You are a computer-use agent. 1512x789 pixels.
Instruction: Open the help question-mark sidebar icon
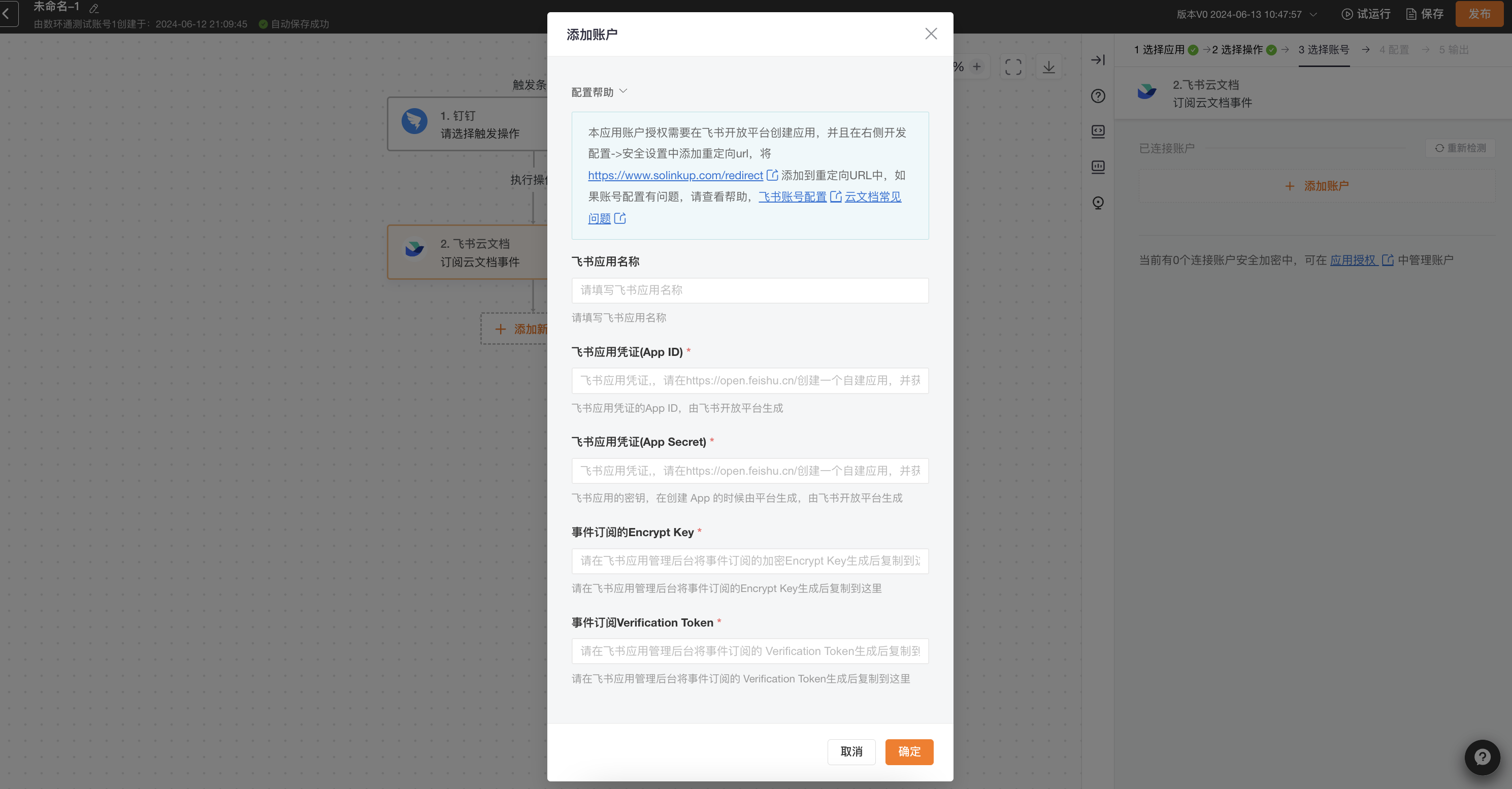(x=1098, y=95)
